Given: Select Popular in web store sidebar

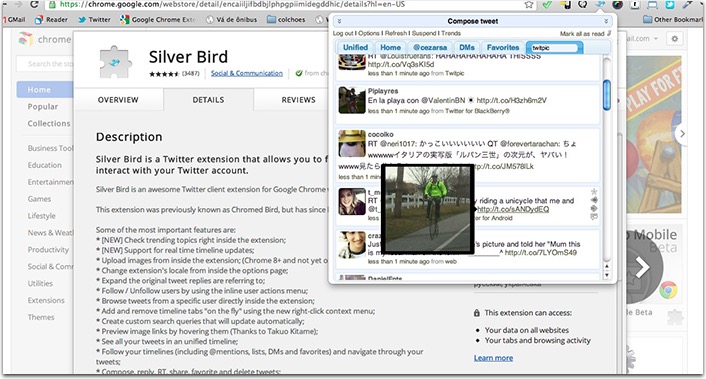Looking at the screenshot, I should [43, 107].
